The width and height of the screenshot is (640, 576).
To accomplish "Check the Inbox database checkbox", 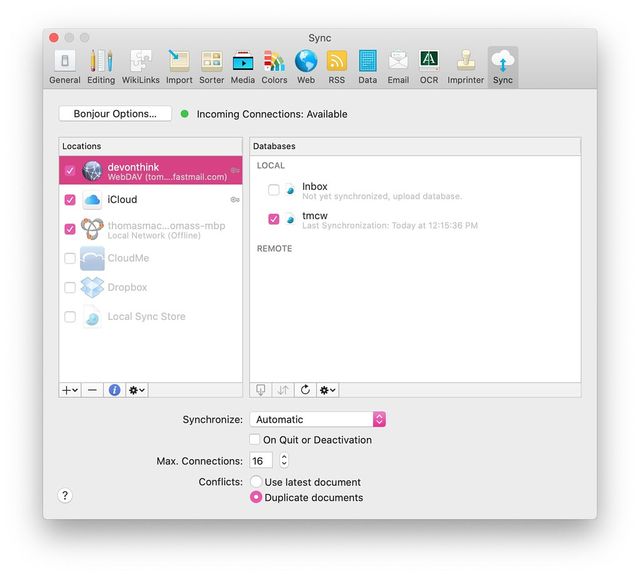I will 273,189.
